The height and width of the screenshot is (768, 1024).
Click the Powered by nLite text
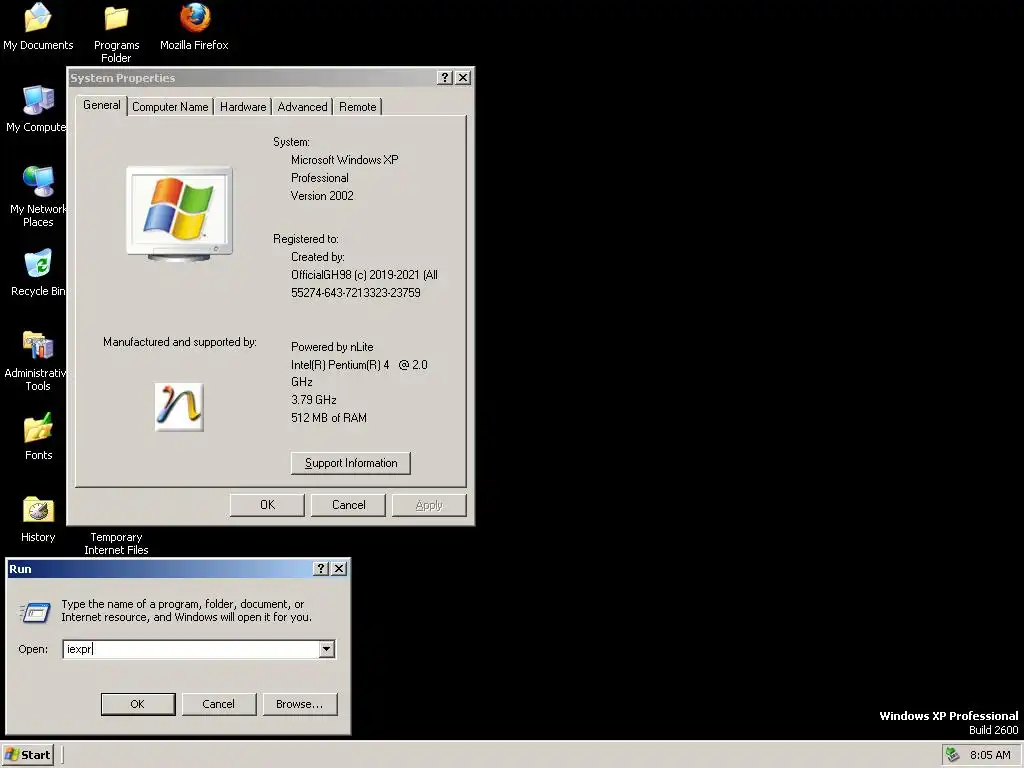click(332, 347)
